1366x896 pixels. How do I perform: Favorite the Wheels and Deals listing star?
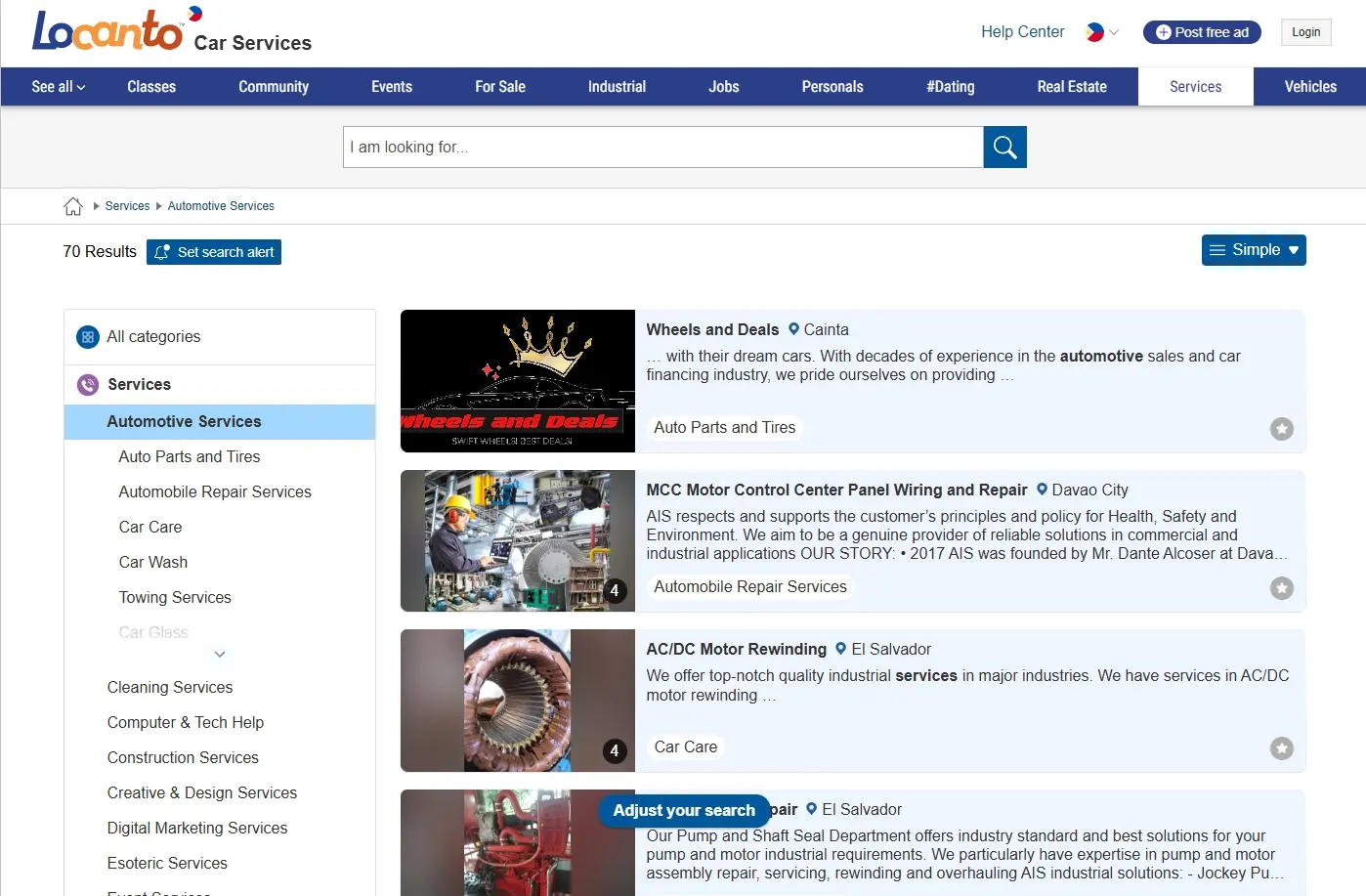click(1281, 428)
